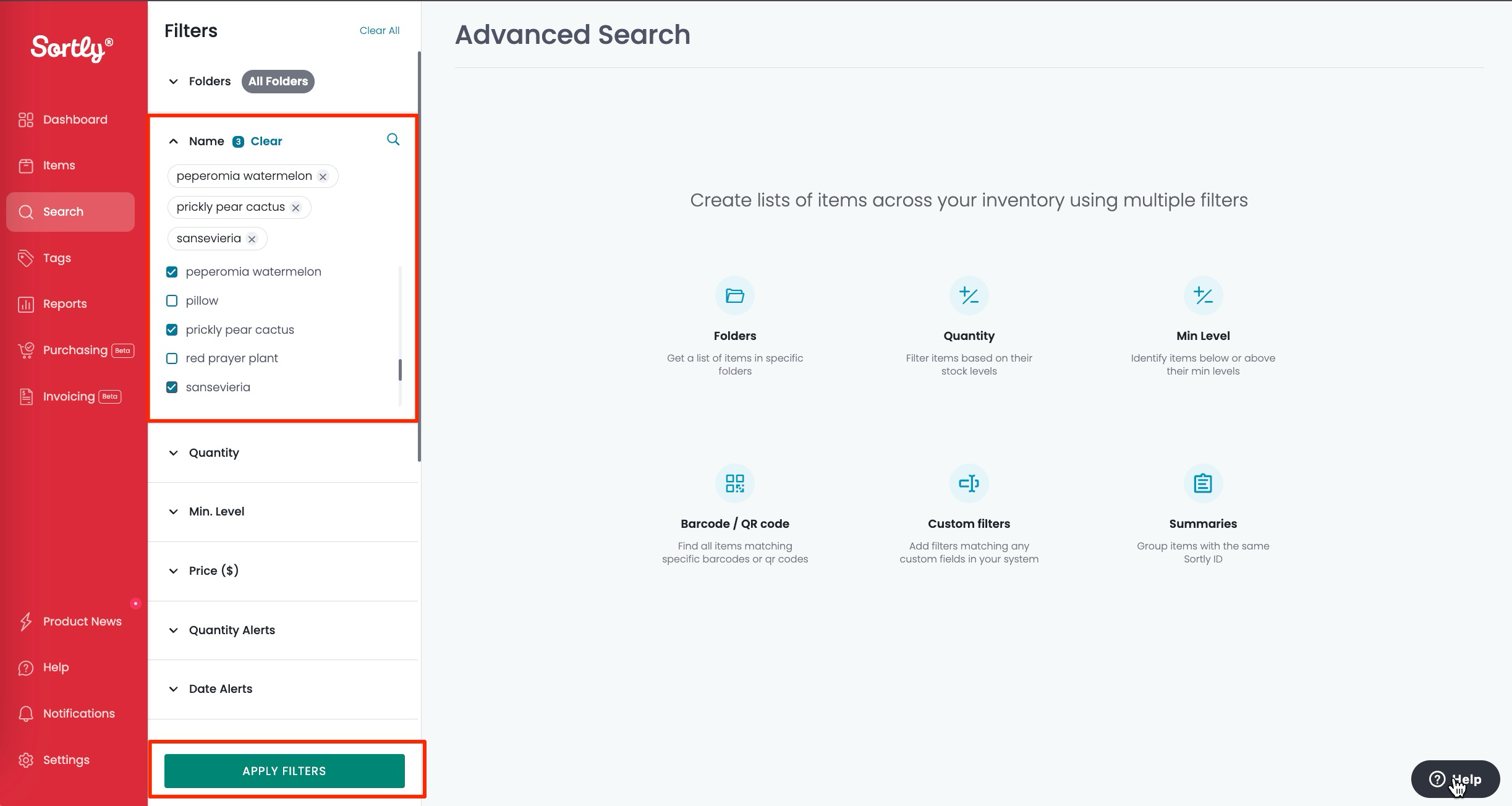Click the Invoicing document icon

(x=26, y=397)
